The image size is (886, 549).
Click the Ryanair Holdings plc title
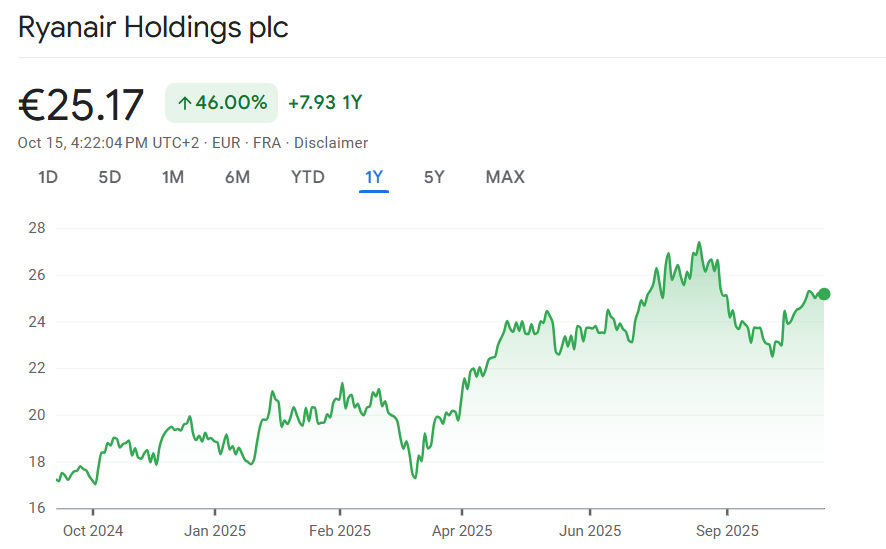point(153,28)
